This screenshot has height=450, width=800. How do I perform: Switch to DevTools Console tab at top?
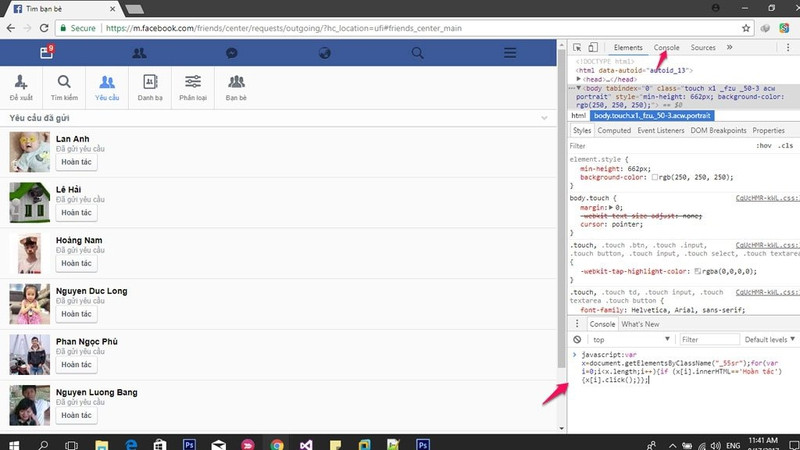666,47
